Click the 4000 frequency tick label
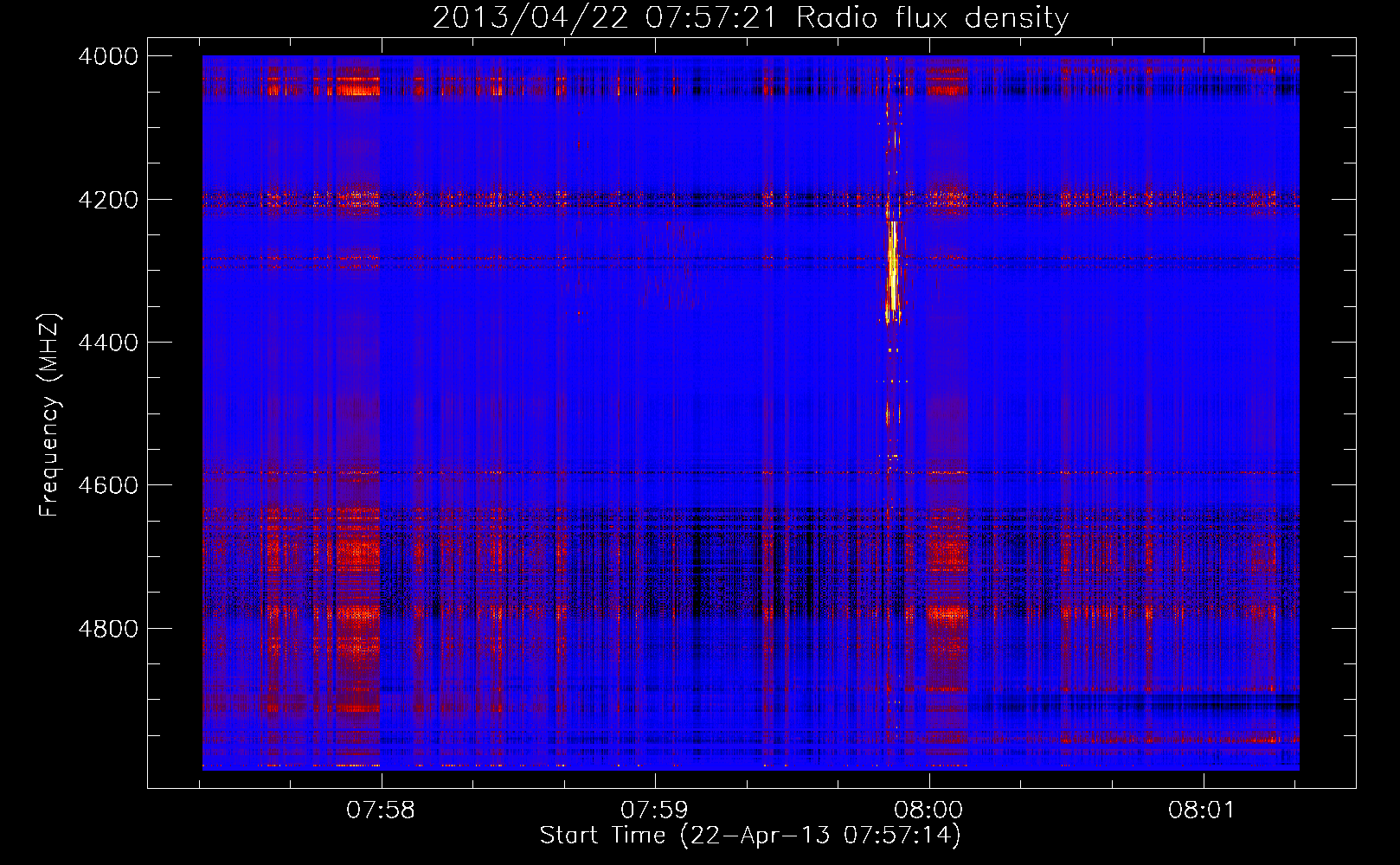 click(x=108, y=56)
